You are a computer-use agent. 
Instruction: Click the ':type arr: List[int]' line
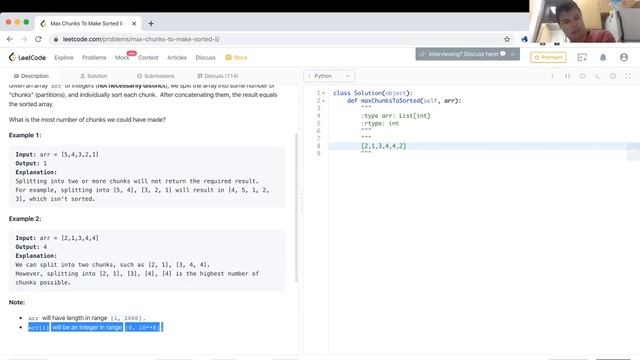(396, 116)
